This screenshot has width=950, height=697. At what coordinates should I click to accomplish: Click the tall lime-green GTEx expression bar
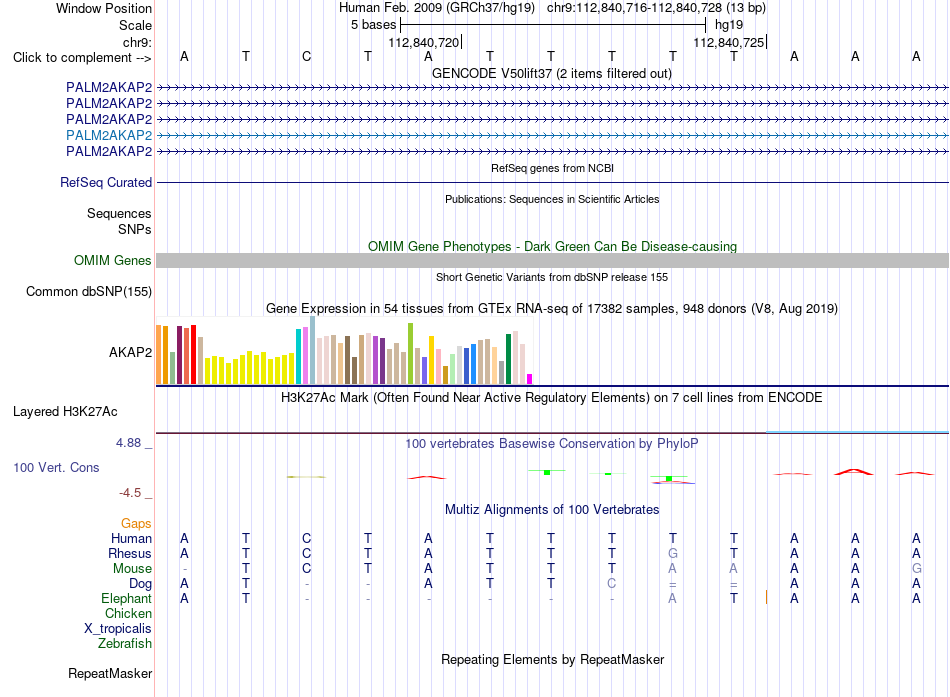pyautogui.click(x=410, y=353)
